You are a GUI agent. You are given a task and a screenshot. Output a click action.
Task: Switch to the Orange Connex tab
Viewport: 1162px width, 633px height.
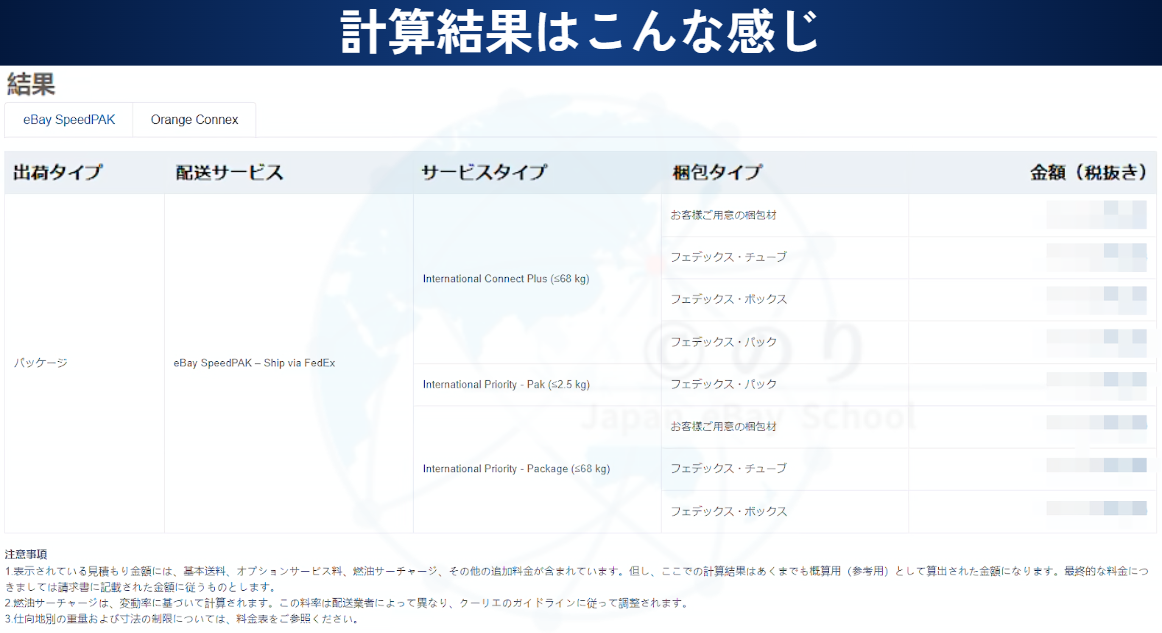194,120
